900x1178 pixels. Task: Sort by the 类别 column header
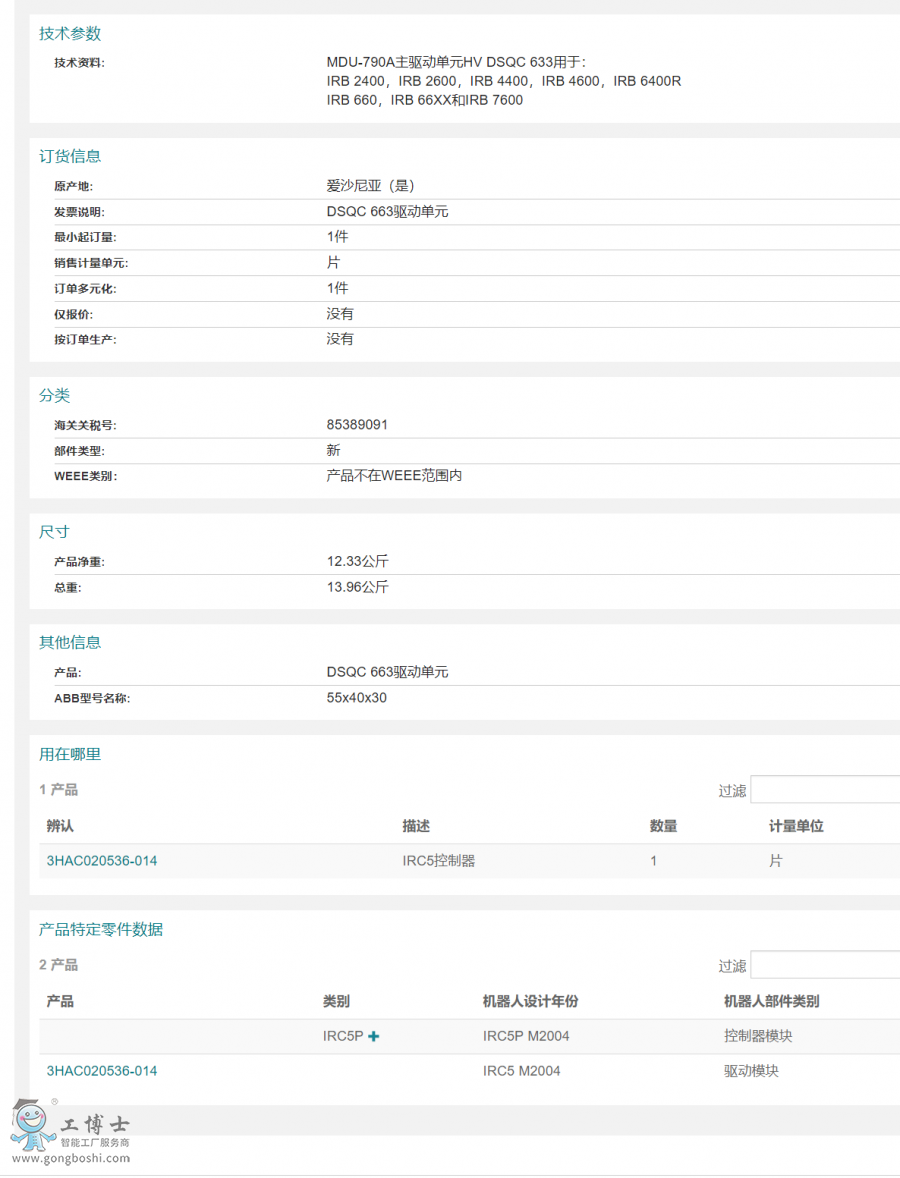330,1001
